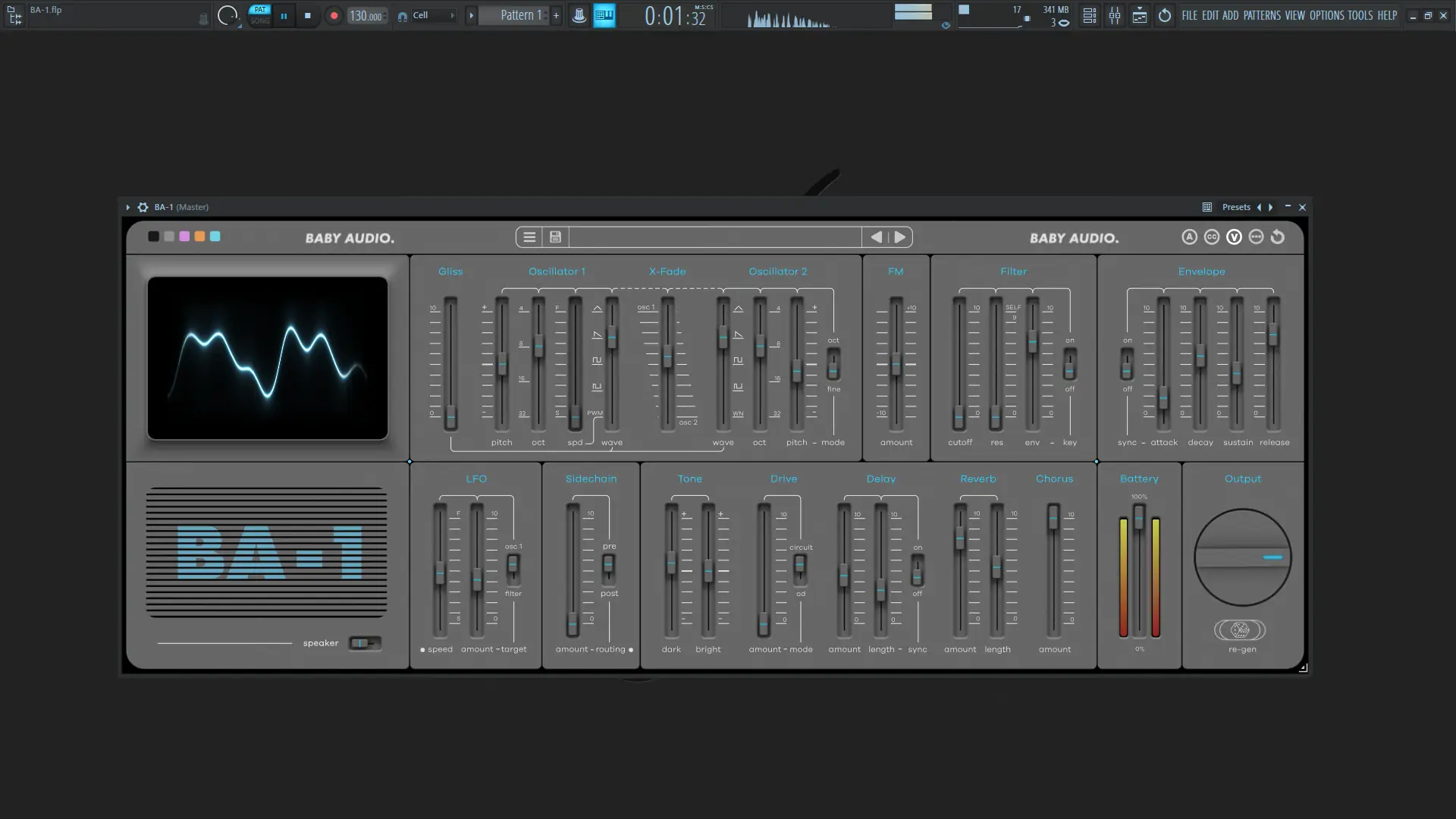The image size is (1456, 819).
Task: Select the cyan color theme swatch
Action: pos(215,237)
